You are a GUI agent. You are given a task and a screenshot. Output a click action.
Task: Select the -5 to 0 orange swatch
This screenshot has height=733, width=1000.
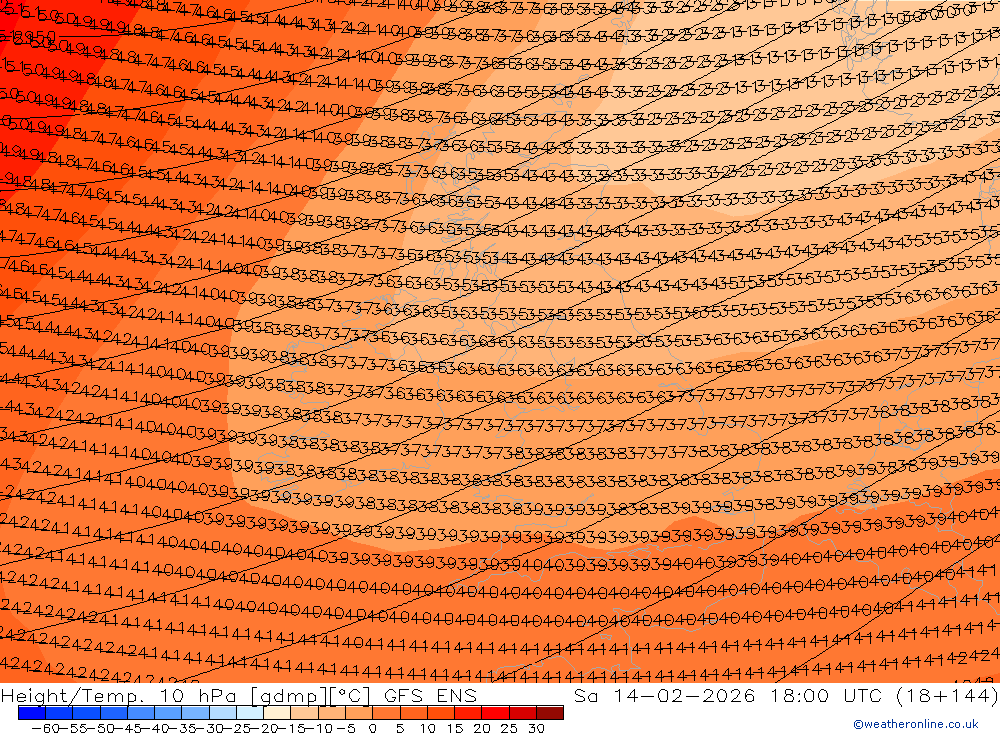(359, 713)
